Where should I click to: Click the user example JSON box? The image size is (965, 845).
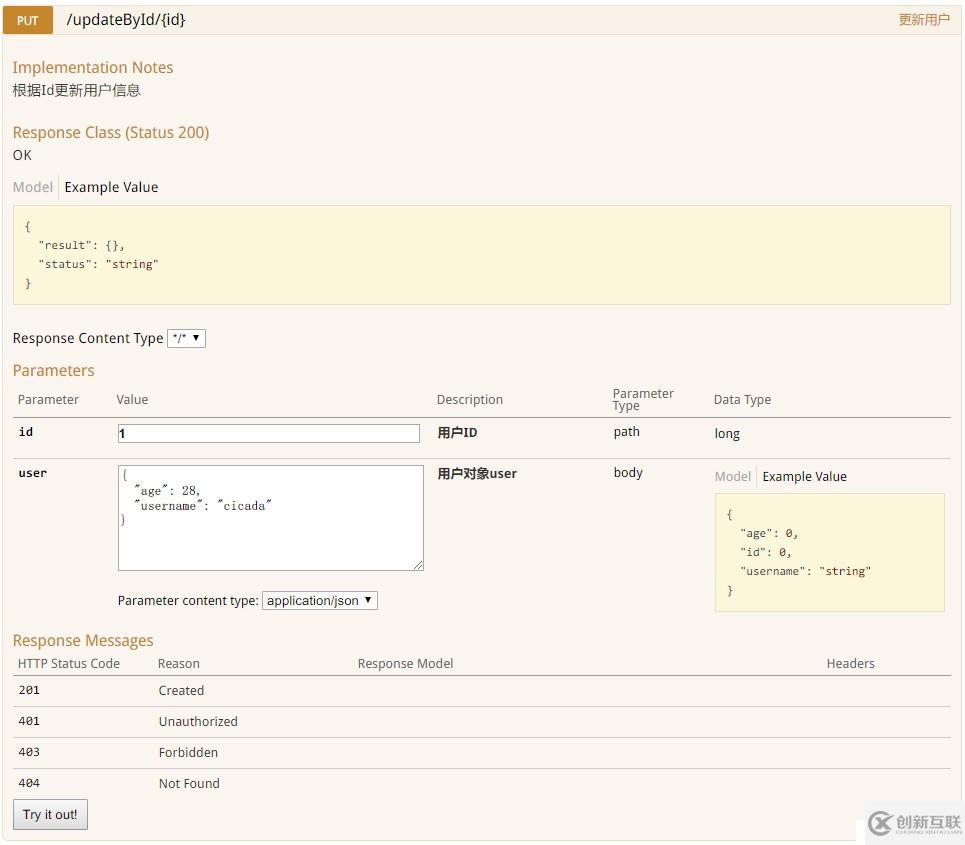(x=830, y=552)
